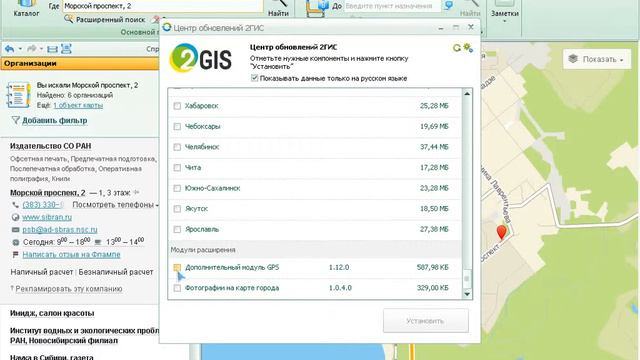Click the website globe icon

click(x=16, y=217)
